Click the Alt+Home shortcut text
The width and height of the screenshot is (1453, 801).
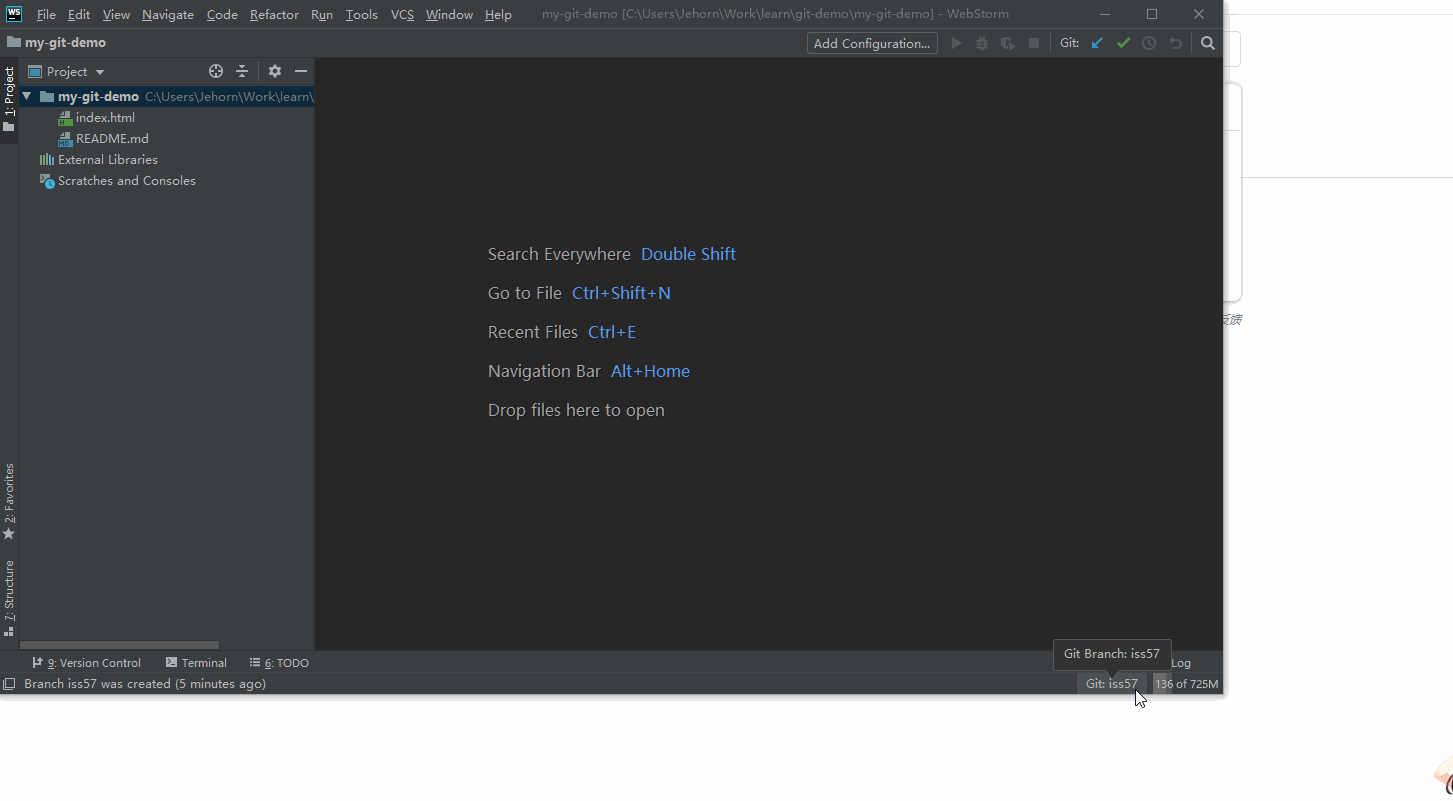pyautogui.click(x=650, y=371)
